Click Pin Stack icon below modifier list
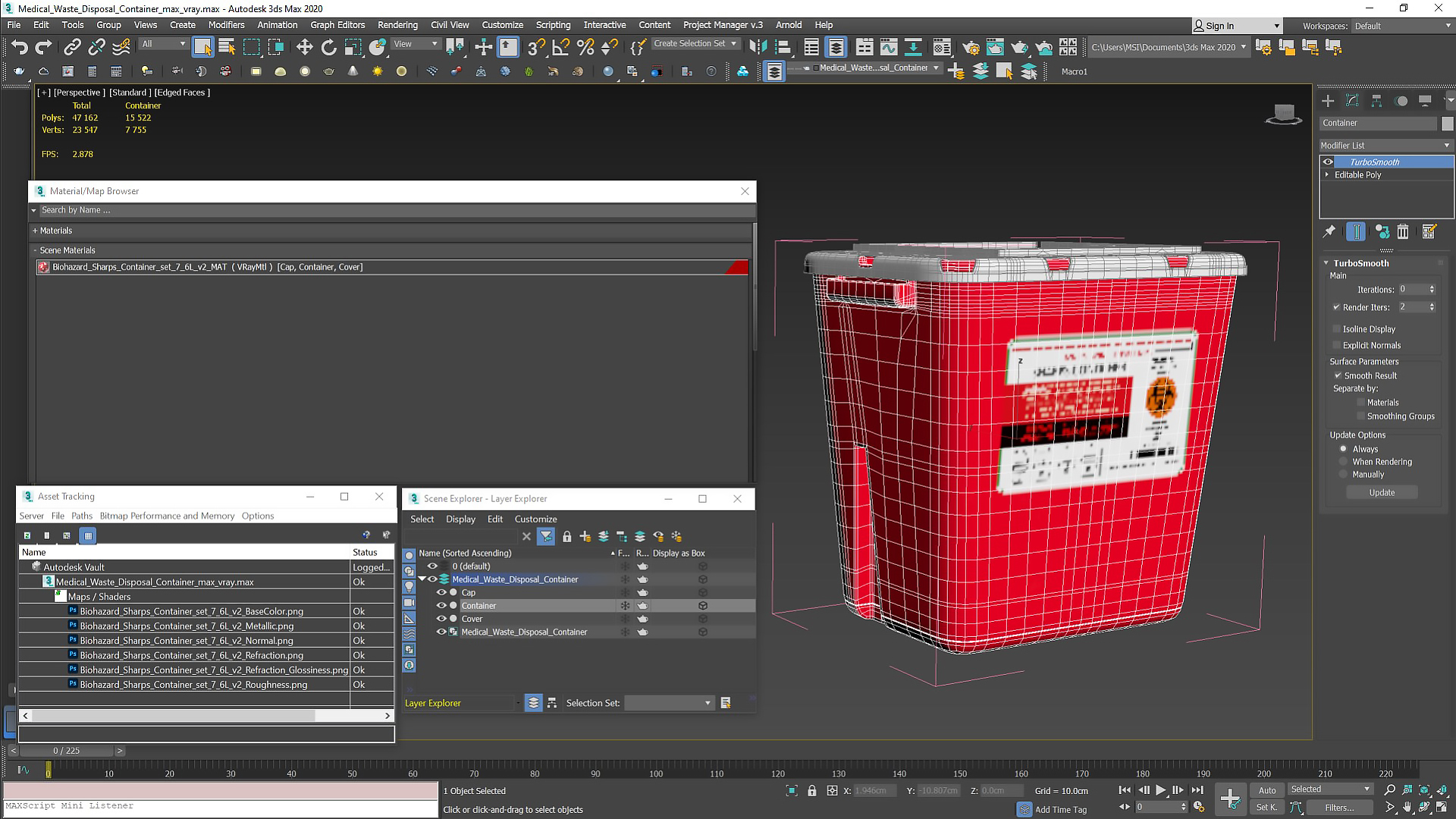Viewport: 1456px width, 819px height. tap(1329, 231)
